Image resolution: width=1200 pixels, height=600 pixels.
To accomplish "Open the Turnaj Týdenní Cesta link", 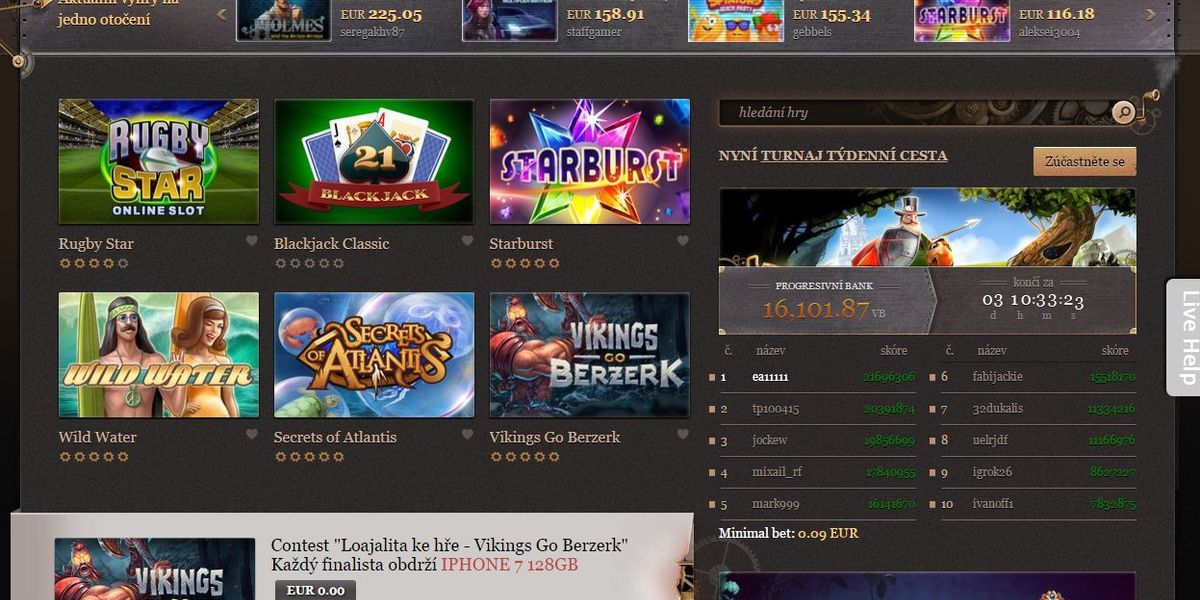I will point(854,156).
